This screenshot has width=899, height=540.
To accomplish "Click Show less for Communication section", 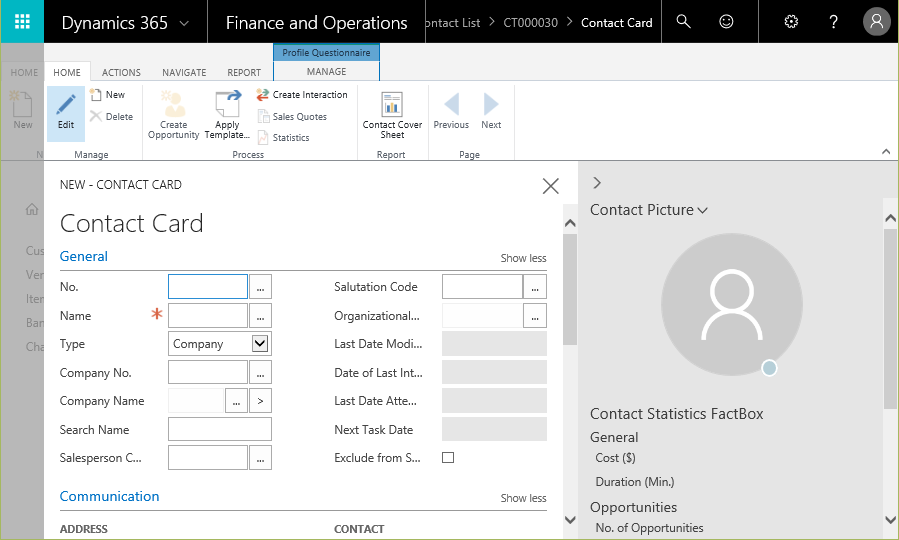I will pyautogui.click(x=523, y=498).
